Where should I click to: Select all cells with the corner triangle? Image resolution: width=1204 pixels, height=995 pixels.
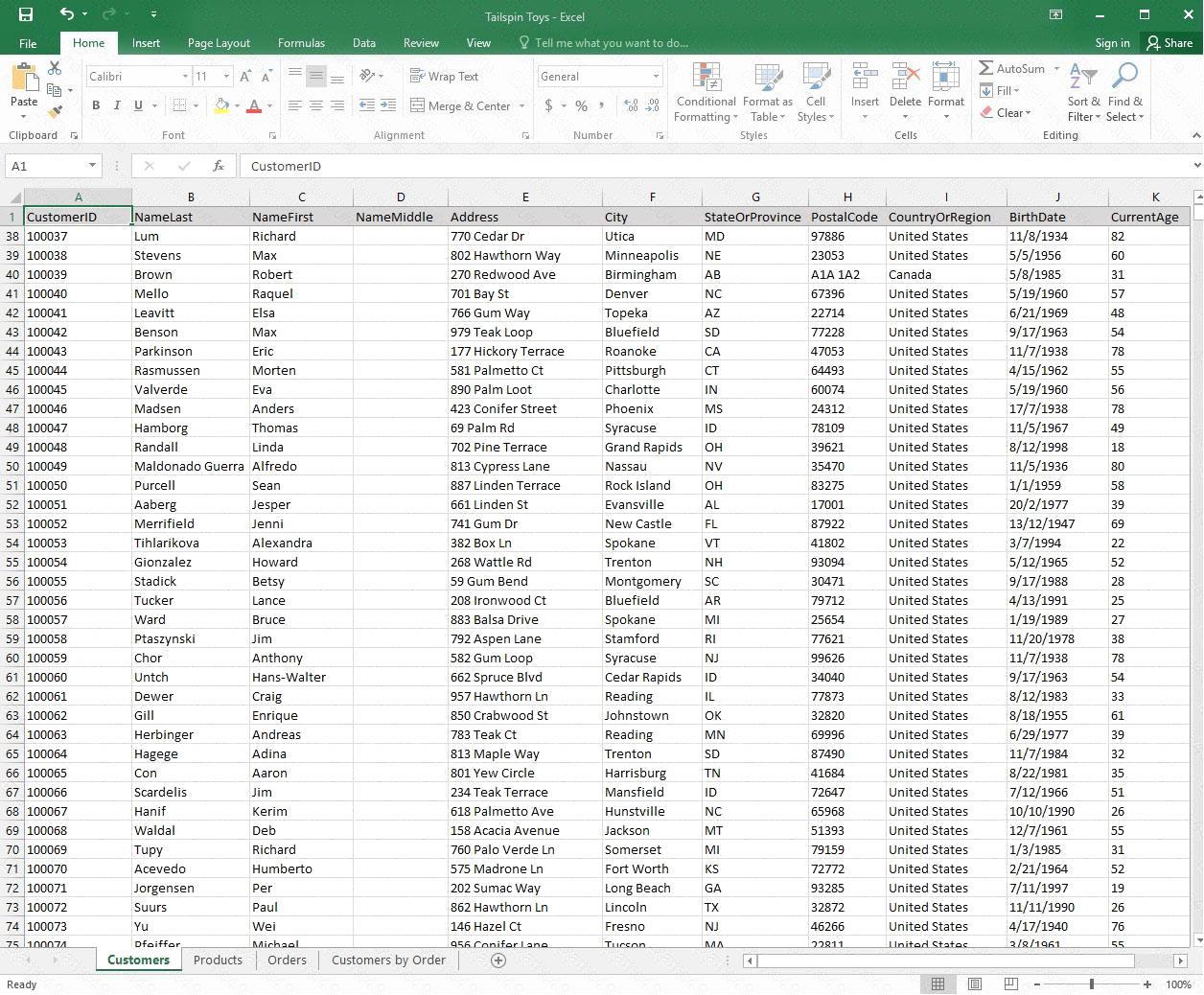tap(13, 197)
